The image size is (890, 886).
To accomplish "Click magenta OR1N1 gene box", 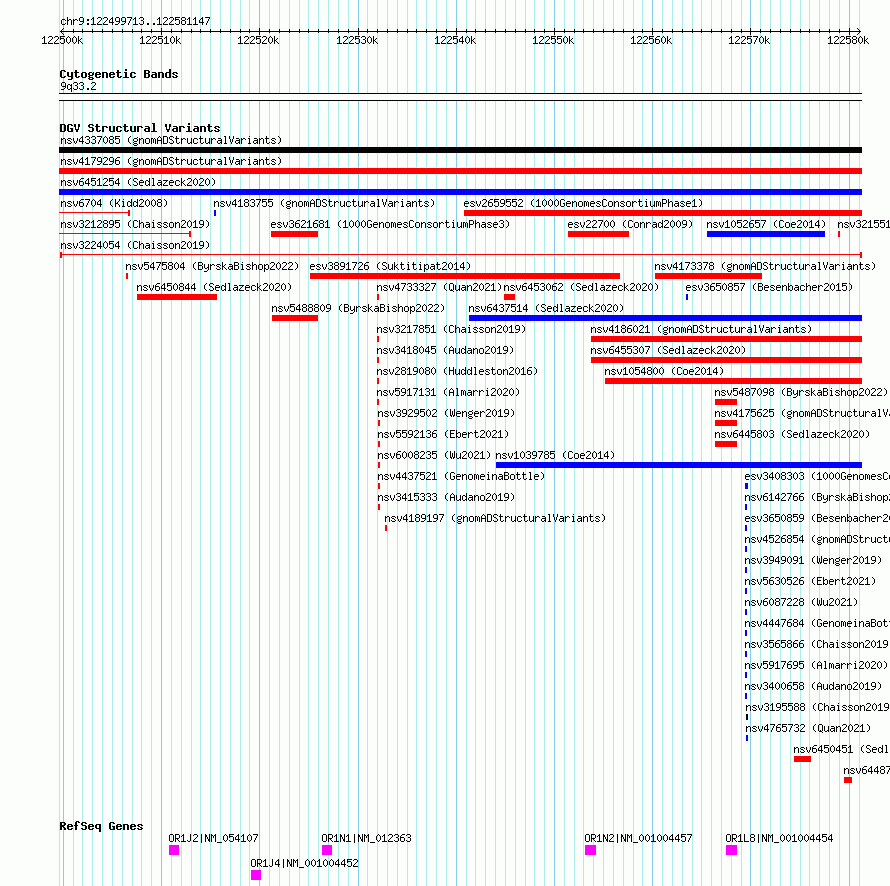I will click(x=327, y=850).
